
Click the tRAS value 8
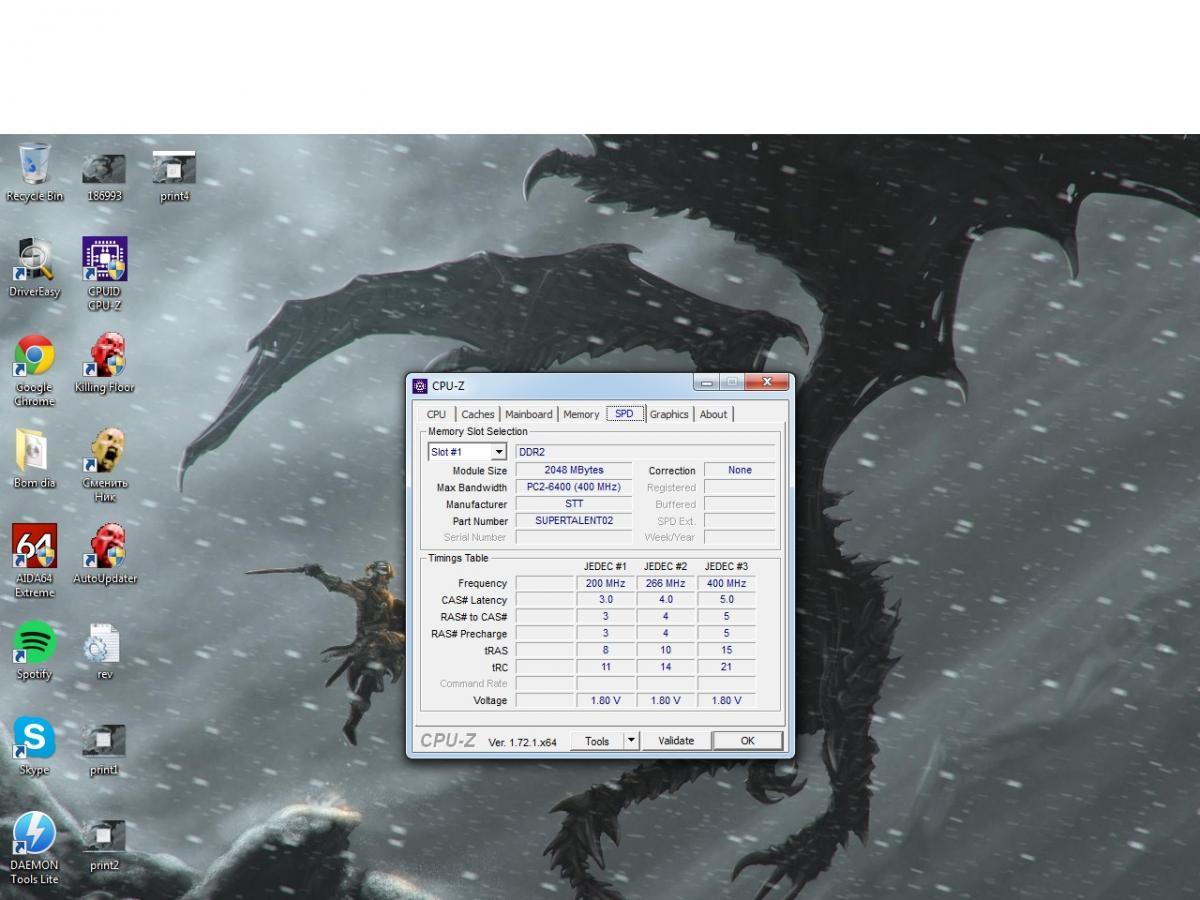[x=606, y=650]
